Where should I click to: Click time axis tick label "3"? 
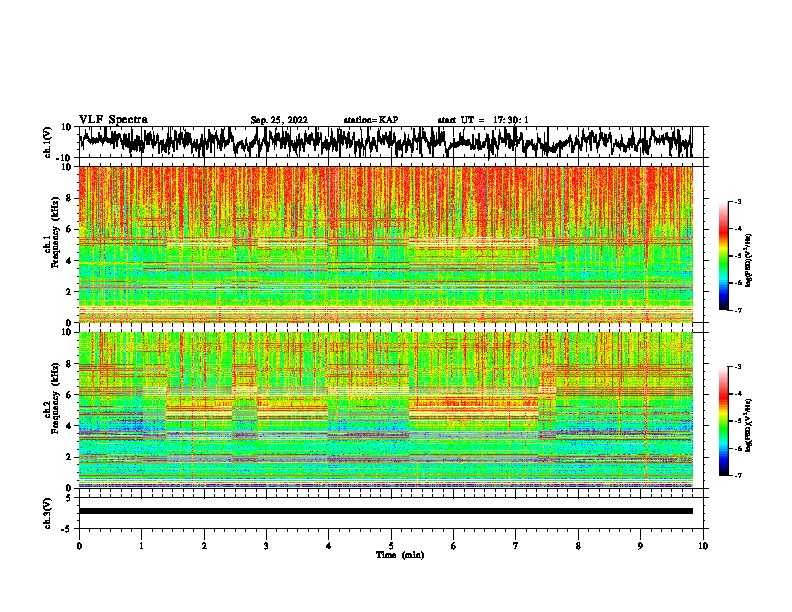coord(266,546)
